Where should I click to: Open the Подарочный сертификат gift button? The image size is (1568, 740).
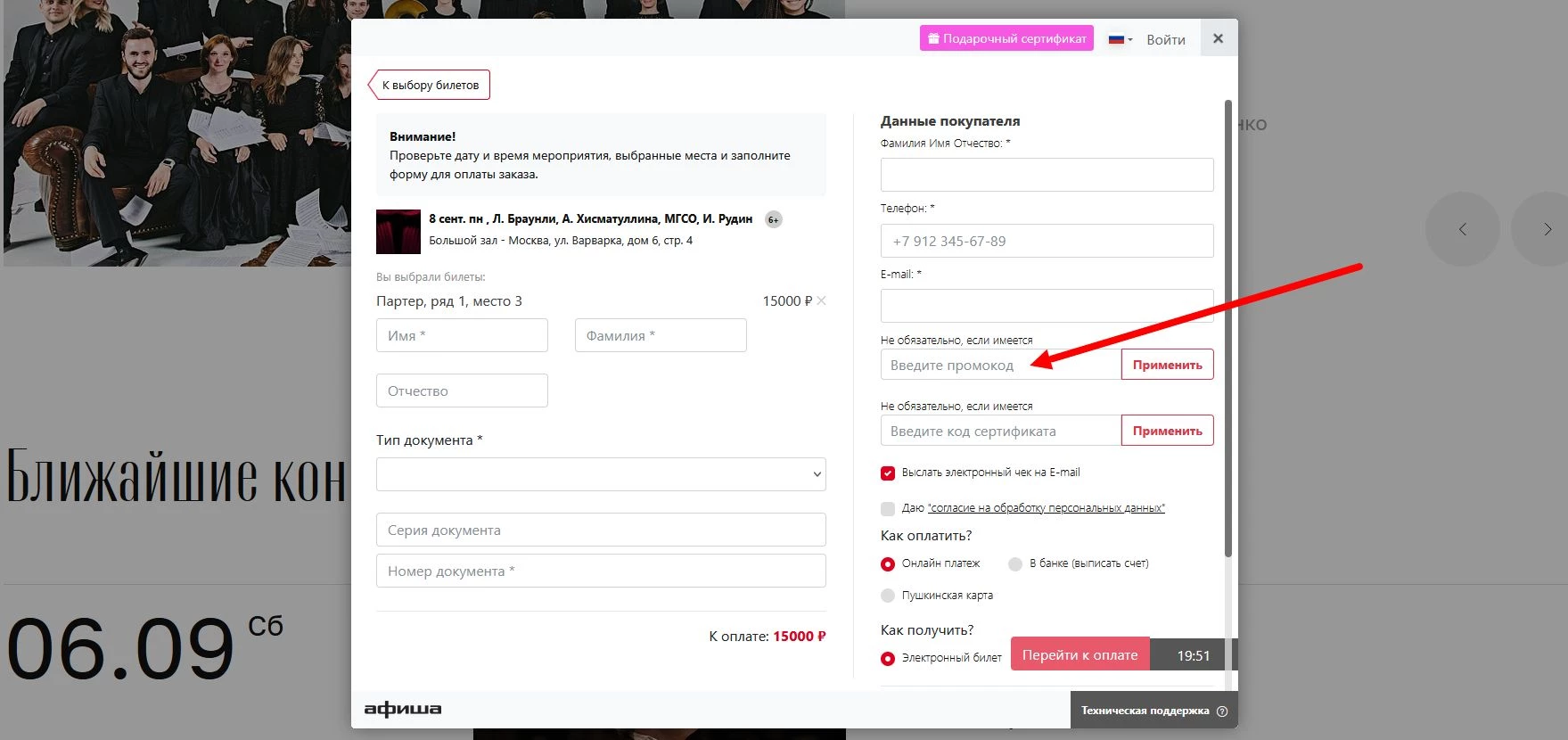pos(1006,38)
